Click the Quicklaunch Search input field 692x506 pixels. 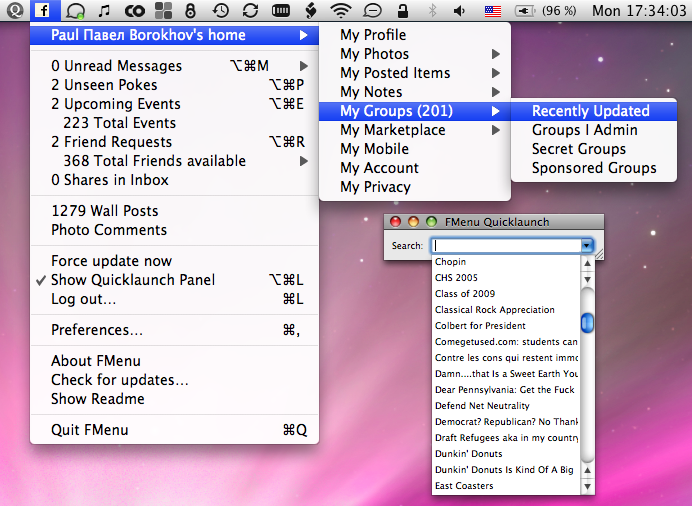click(506, 245)
